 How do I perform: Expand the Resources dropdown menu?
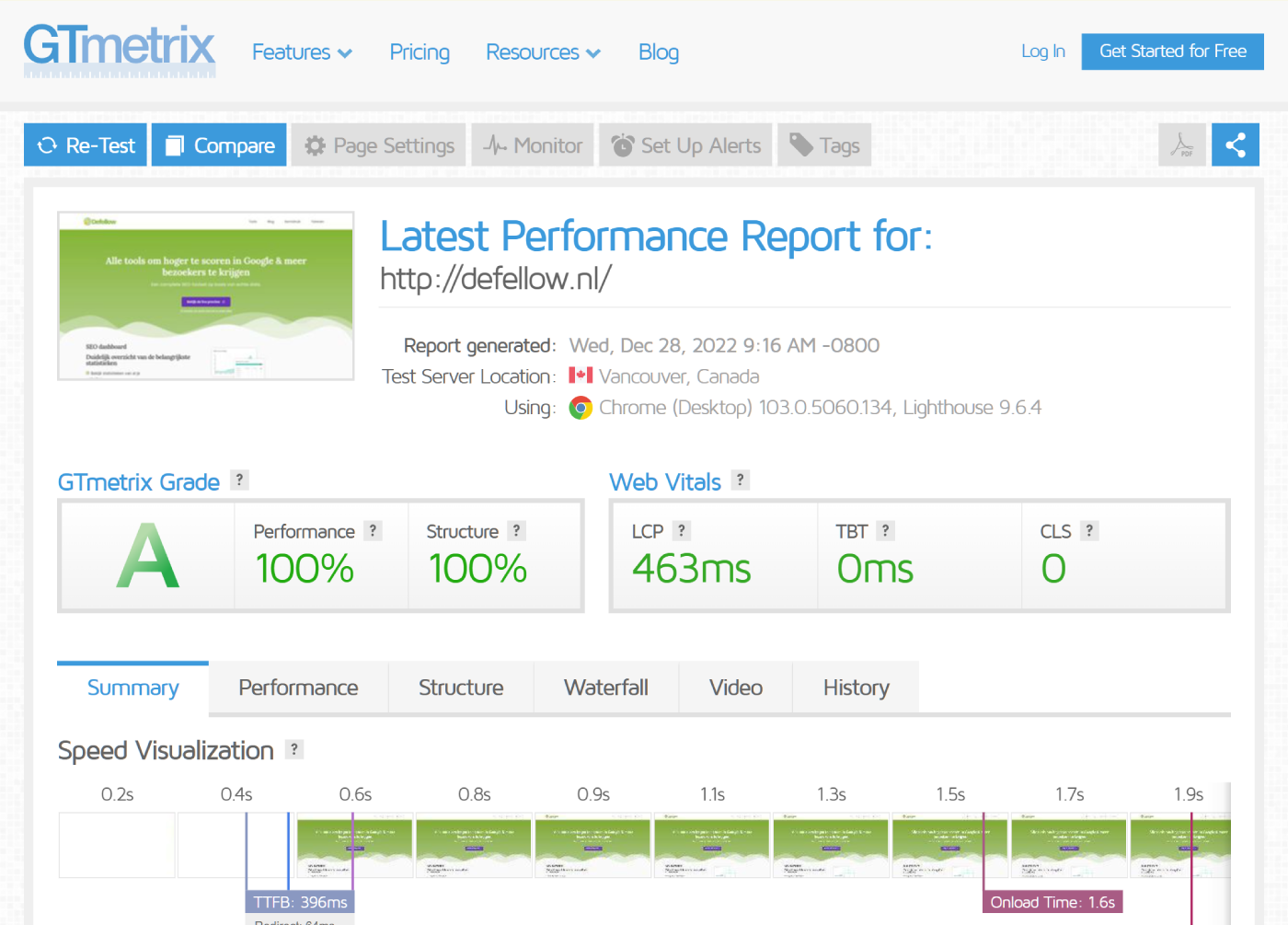(x=543, y=52)
